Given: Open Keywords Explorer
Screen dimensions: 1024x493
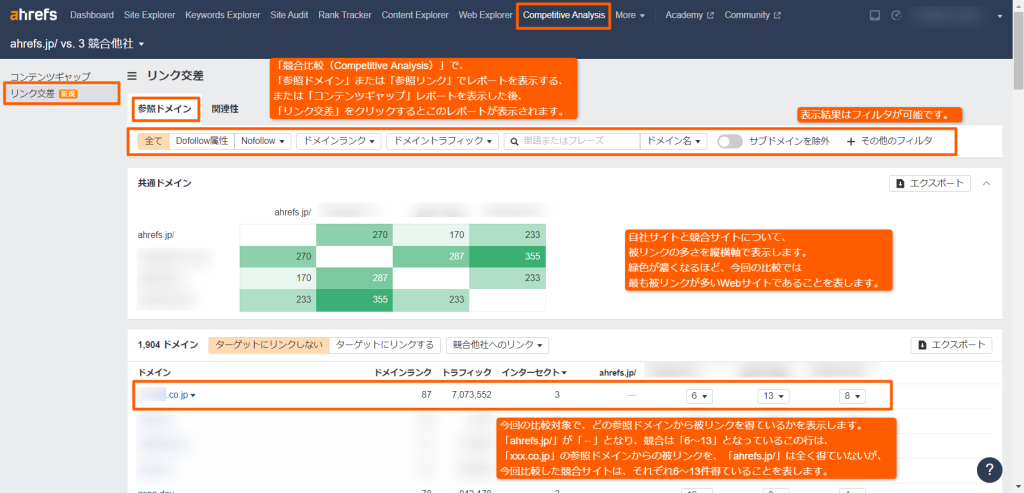Looking at the screenshot, I should click(222, 15).
